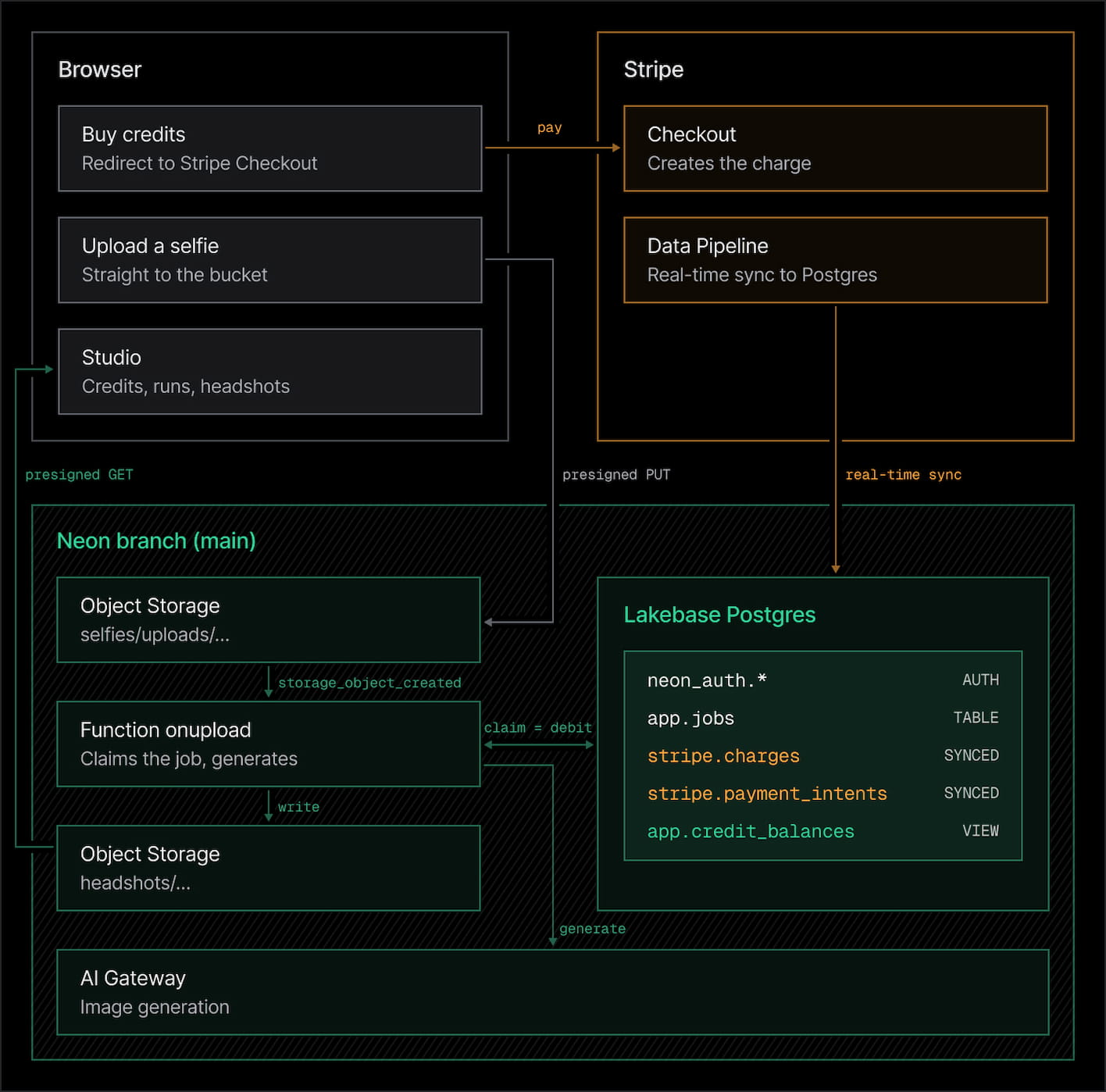This screenshot has width=1106, height=1092.
Task: Click the "presigned PUT" label
Action: [616, 474]
